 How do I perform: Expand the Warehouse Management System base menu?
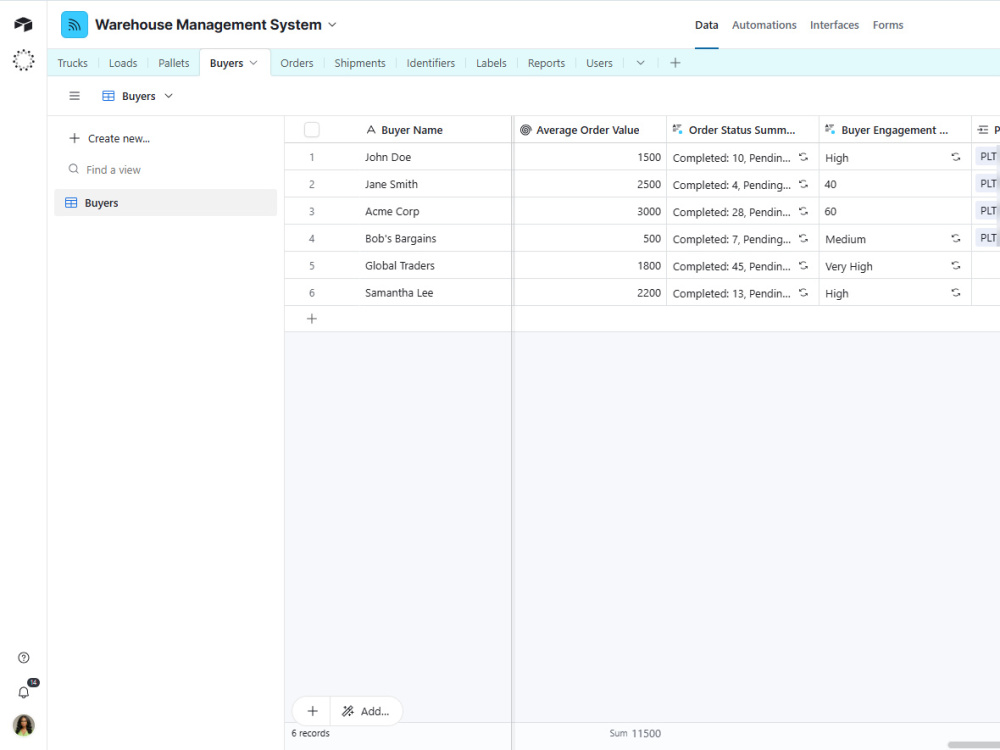coord(332,25)
